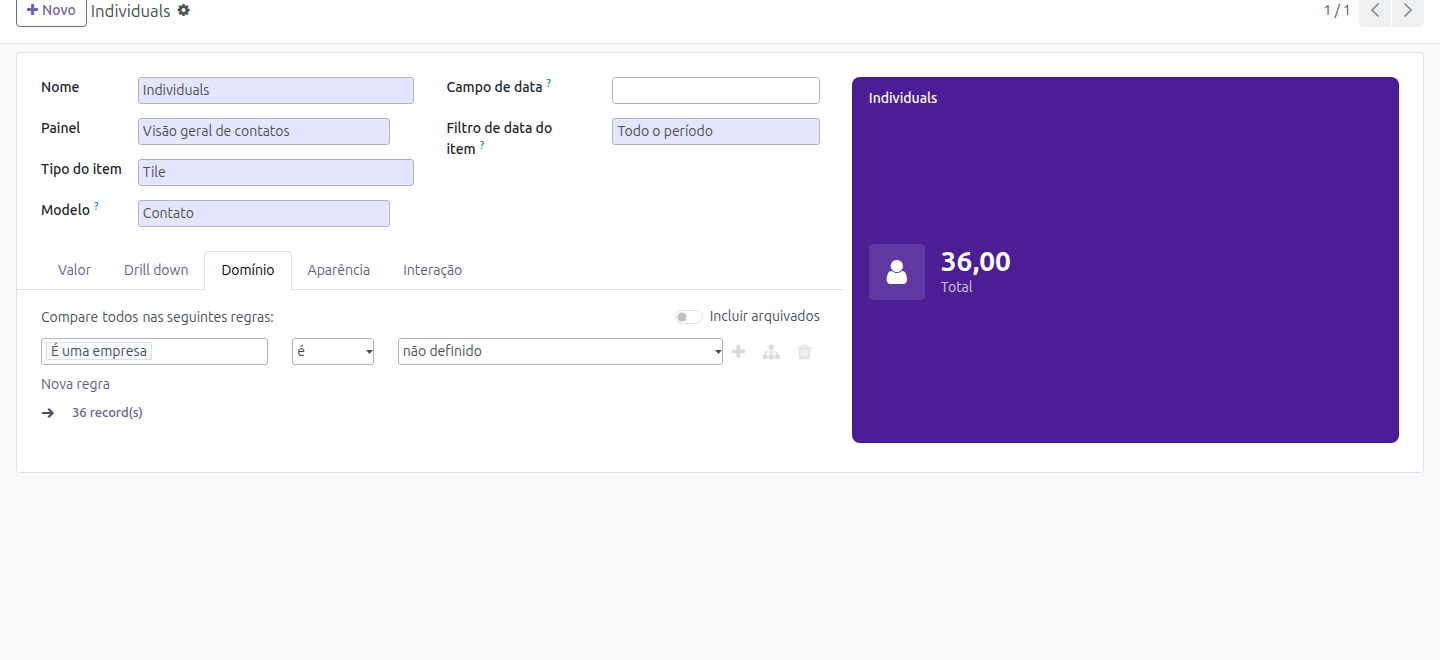This screenshot has height=660, width=1440.
Task: Toggle the Incluir arquivados switch
Action: [689, 317]
